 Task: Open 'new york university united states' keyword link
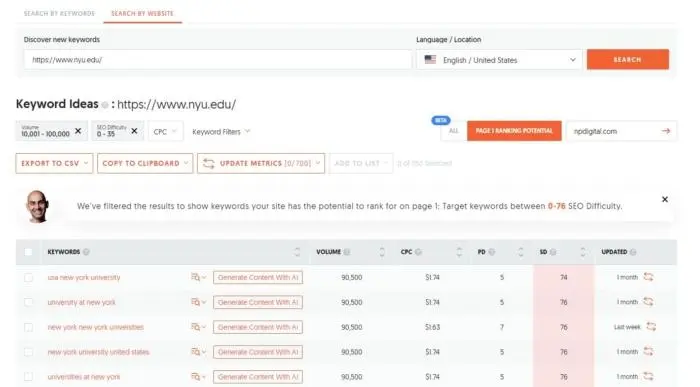[98, 352]
